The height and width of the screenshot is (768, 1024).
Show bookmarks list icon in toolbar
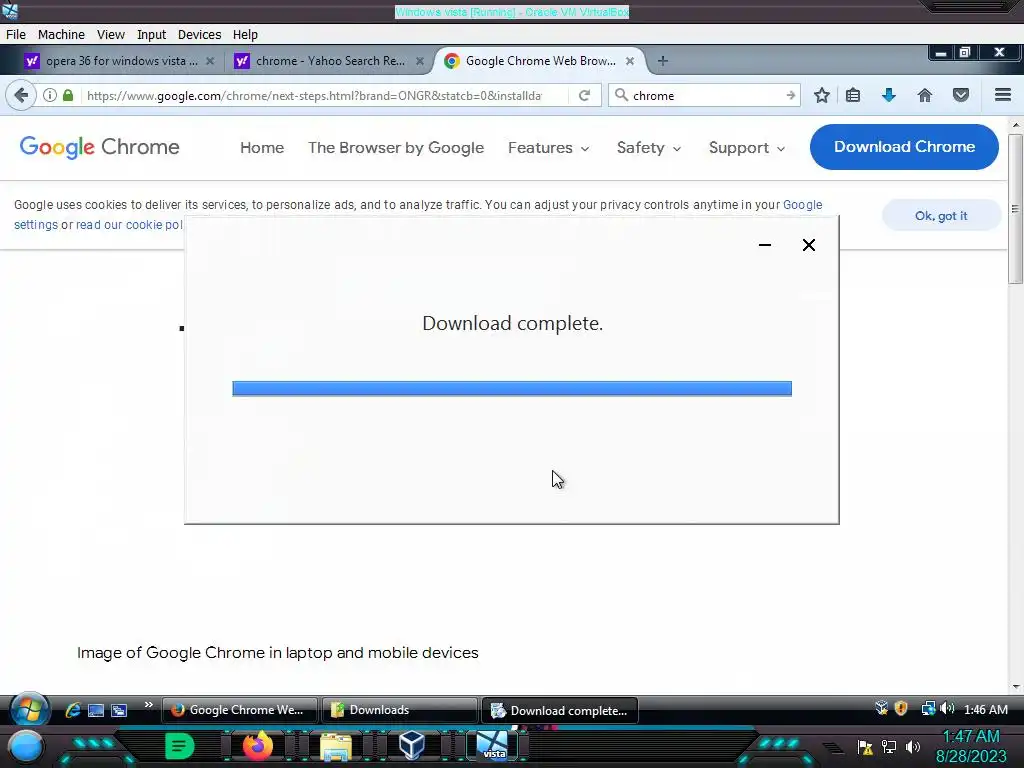point(852,95)
